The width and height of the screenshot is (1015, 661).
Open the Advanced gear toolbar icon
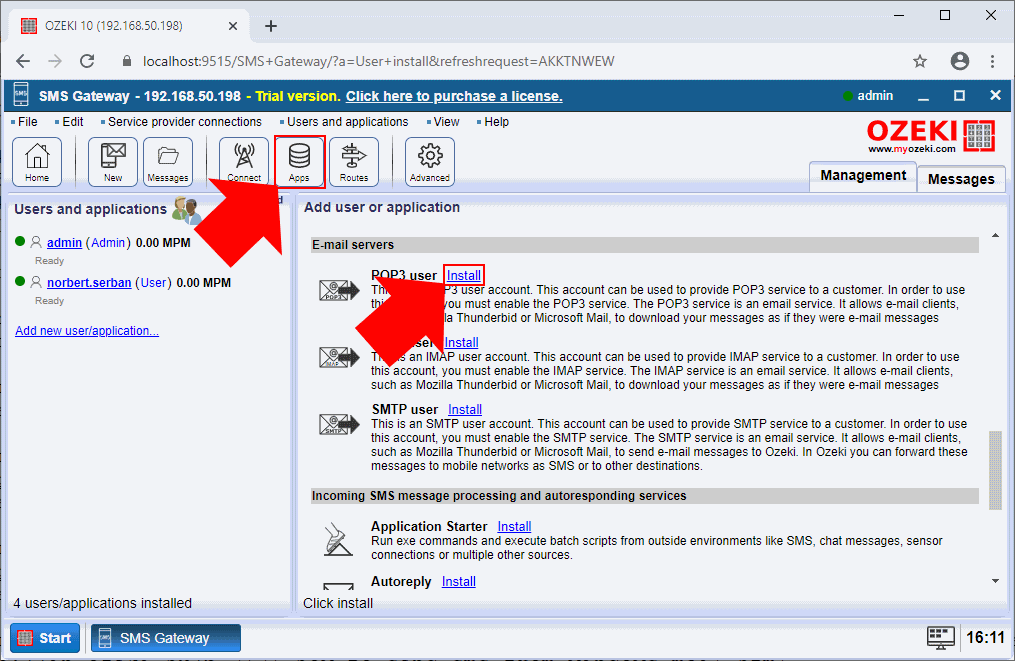pyautogui.click(x=430, y=162)
